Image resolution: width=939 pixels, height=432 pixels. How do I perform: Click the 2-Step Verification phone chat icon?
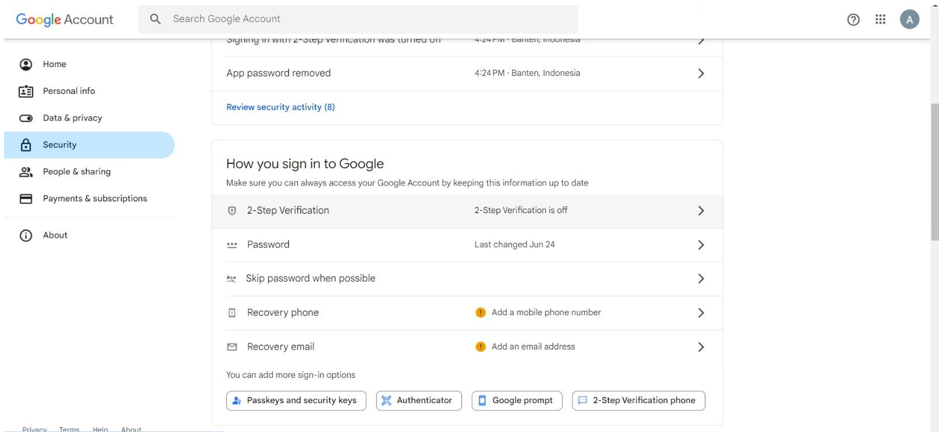[582, 400]
